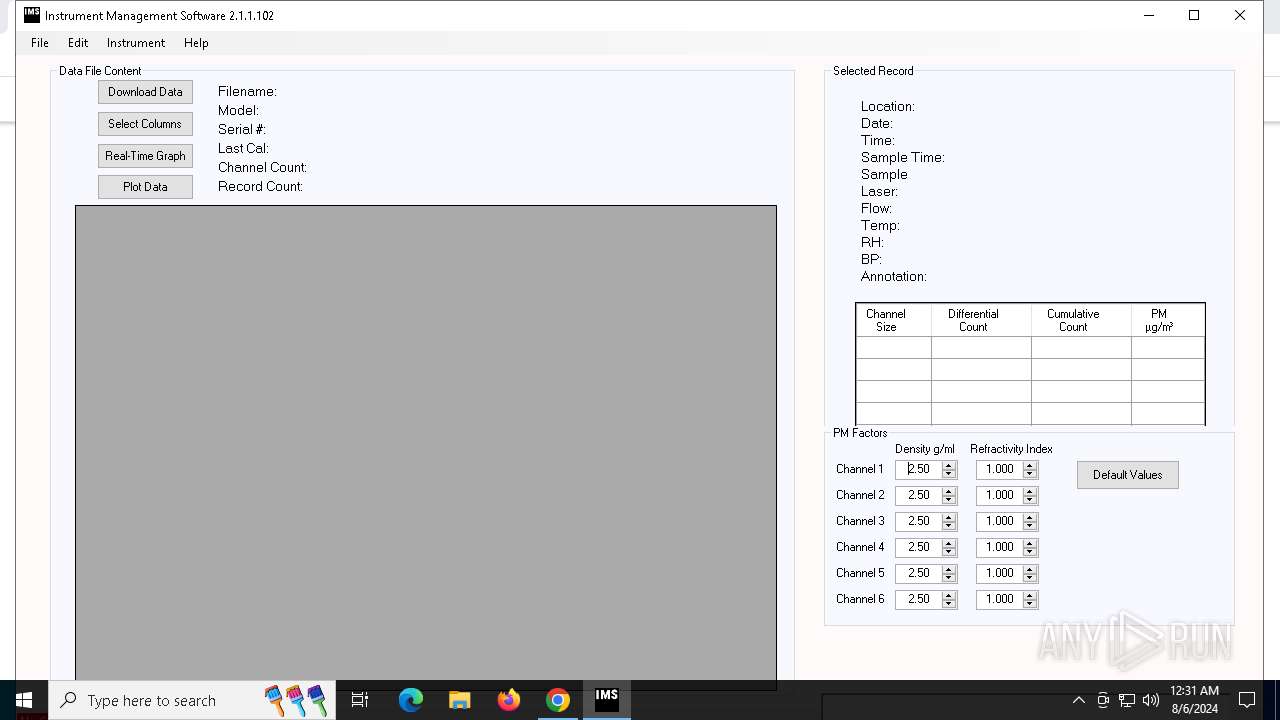
Task: Increase Channel 5 refractivity index up arrow
Action: [x=1030, y=569]
